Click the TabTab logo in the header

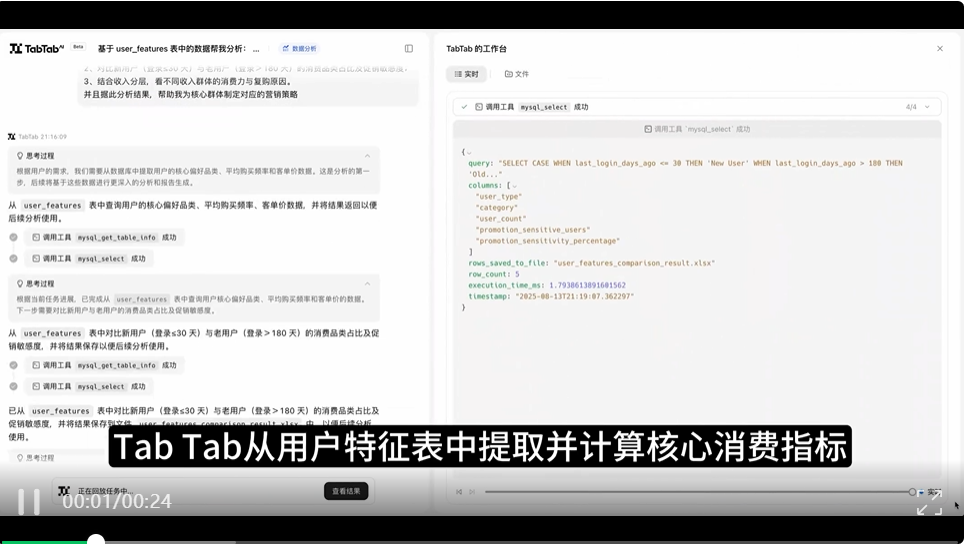37,49
